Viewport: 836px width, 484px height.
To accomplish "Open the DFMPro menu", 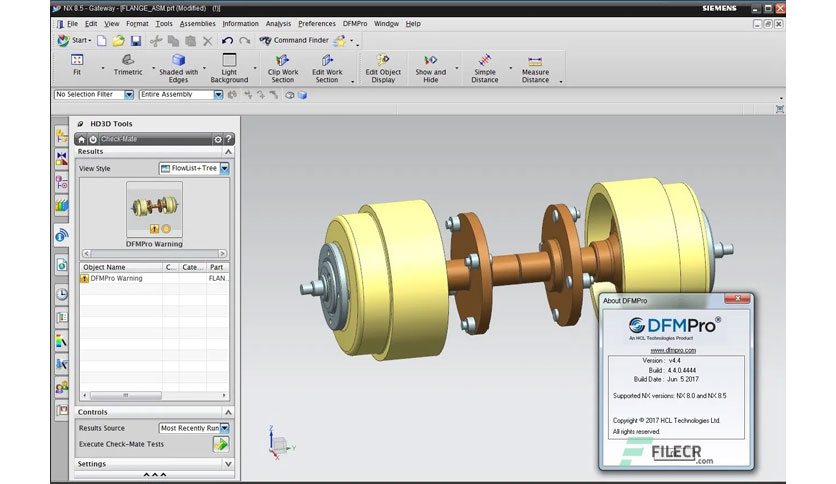I will (x=355, y=23).
